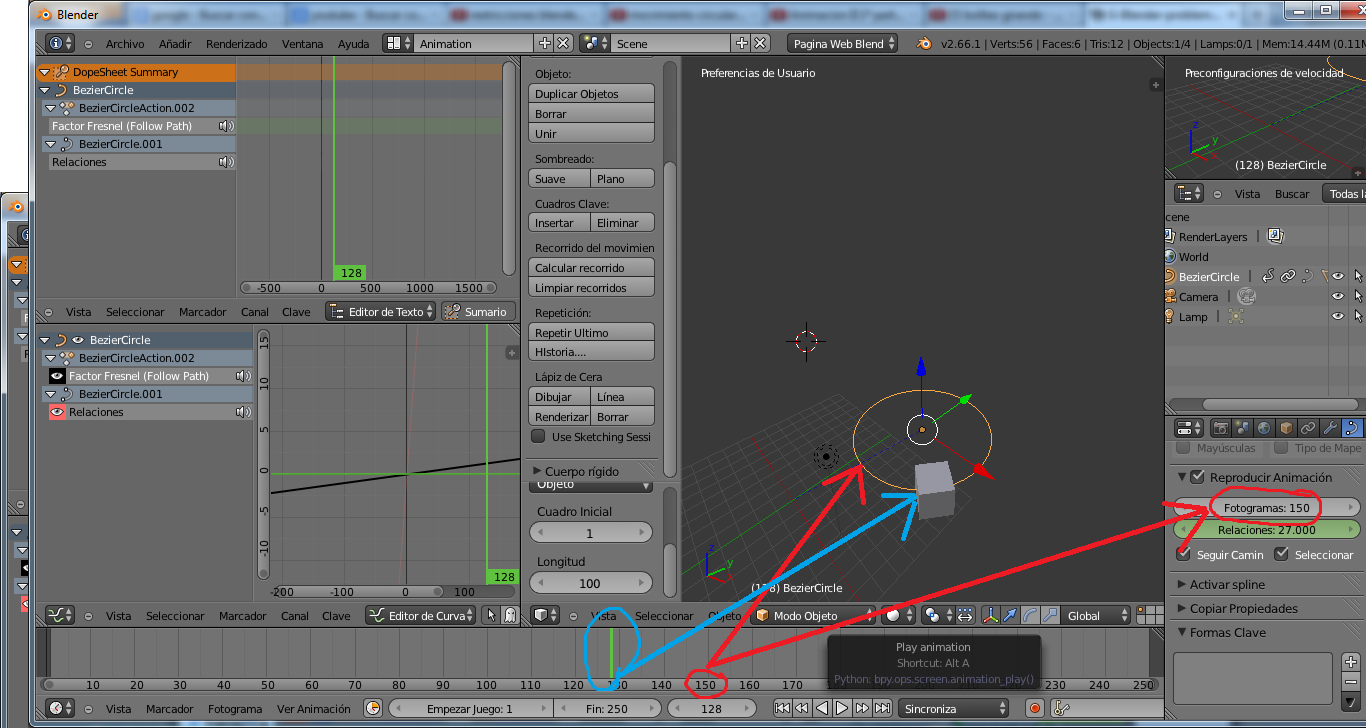Click the keying set key icon

point(1061,708)
